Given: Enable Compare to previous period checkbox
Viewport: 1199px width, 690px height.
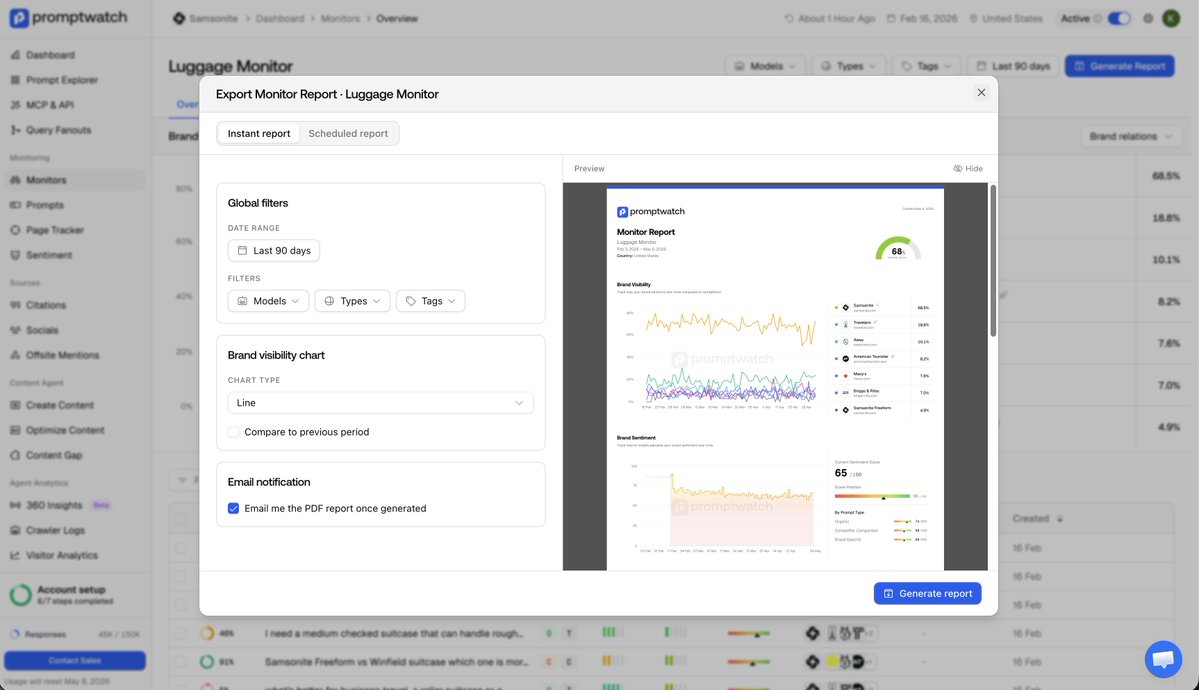Looking at the screenshot, I should click(x=233, y=432).
